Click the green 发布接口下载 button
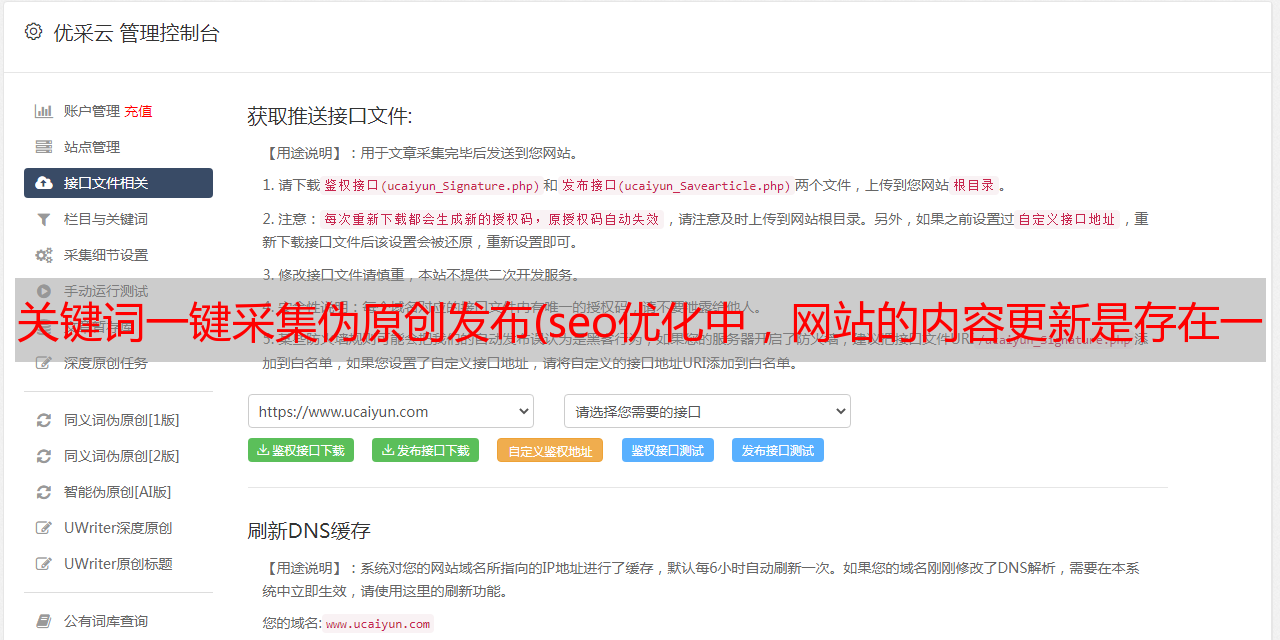Viewport: 1280px width, 640px height. [425, 450]
